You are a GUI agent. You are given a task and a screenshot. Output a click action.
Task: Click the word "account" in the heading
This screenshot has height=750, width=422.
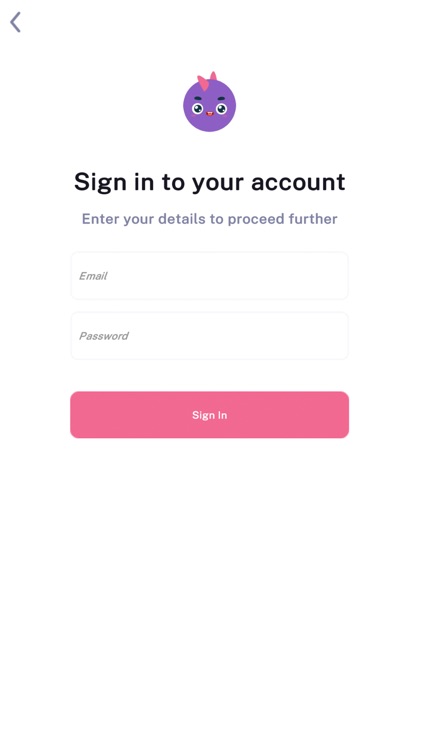point(298,182)
